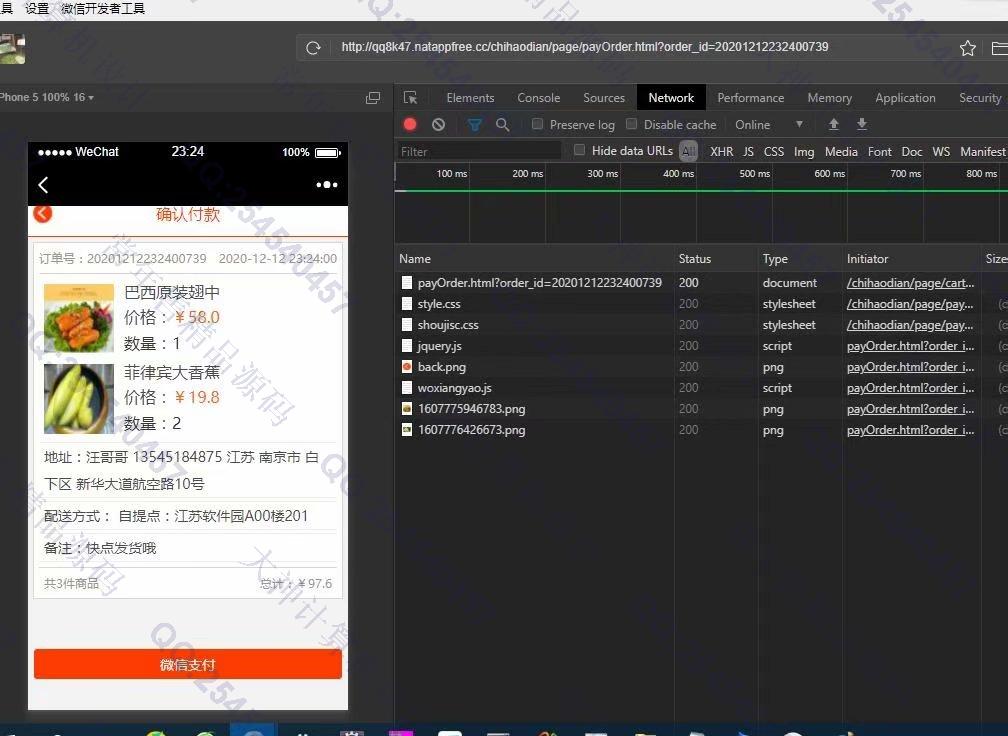
Task: Tap the orange back circle icon
Action: (x=42, y=213)
